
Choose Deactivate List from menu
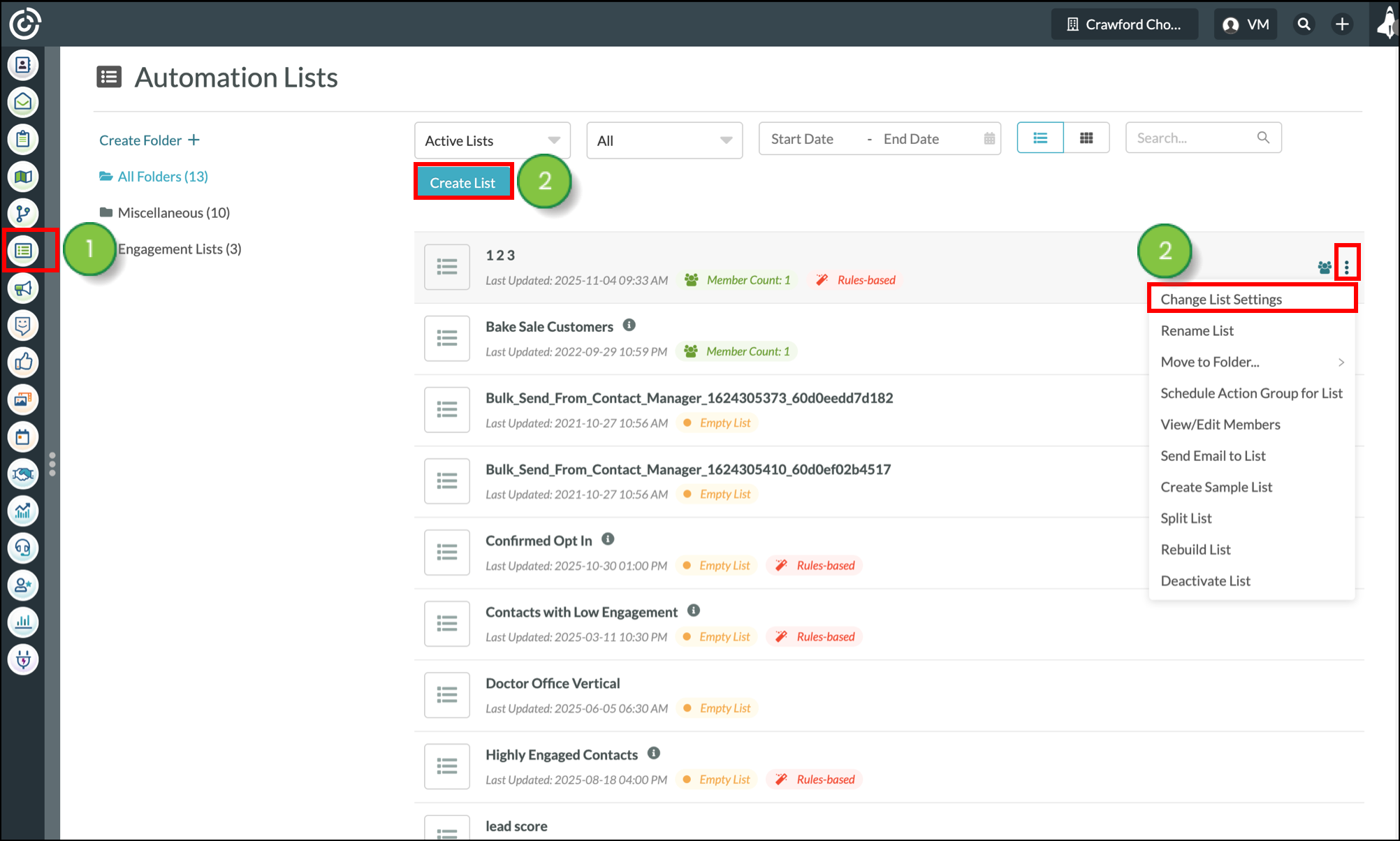(x=1205, y=580)
